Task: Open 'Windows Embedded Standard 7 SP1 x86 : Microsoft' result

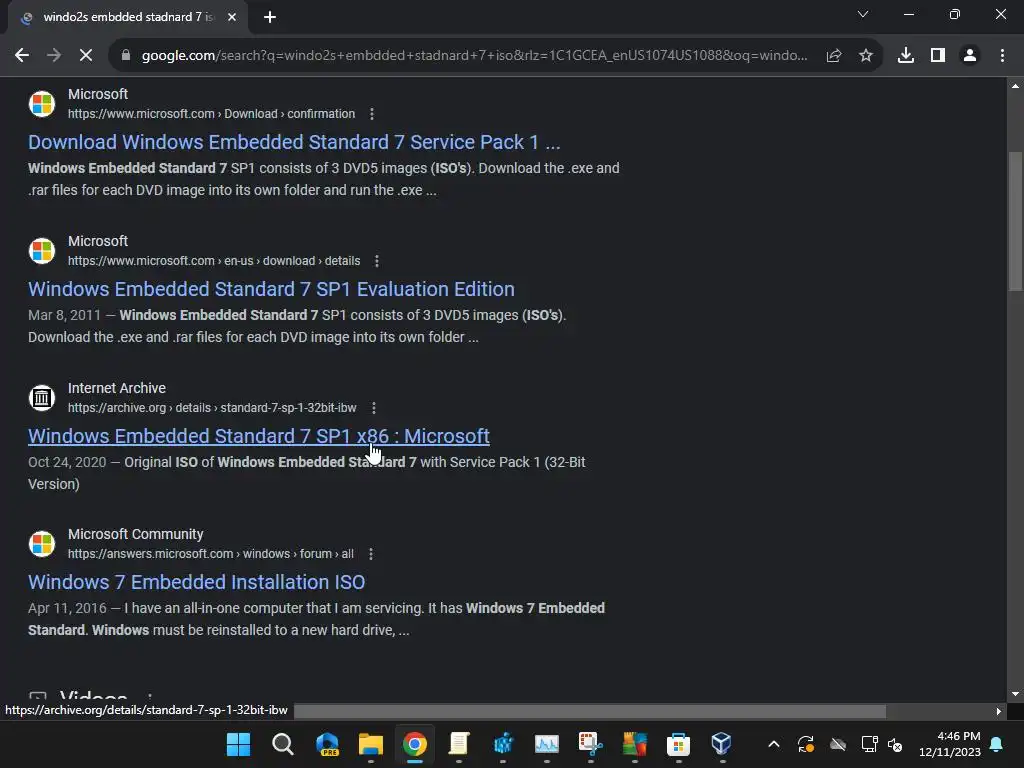Action: 259,436
